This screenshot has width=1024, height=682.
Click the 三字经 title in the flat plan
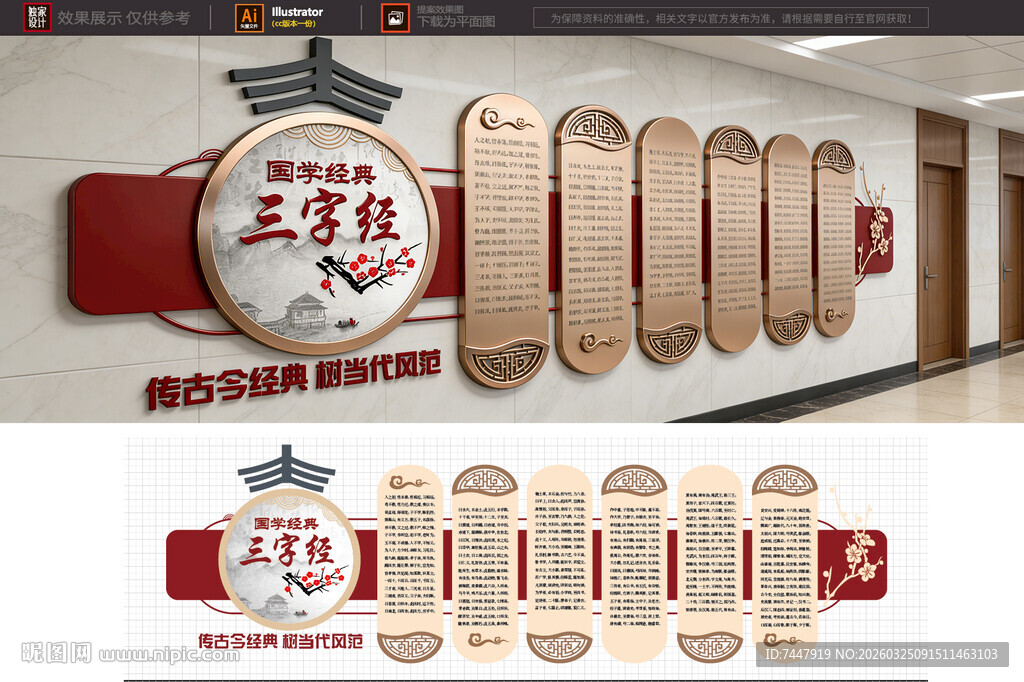coord(286,549)
